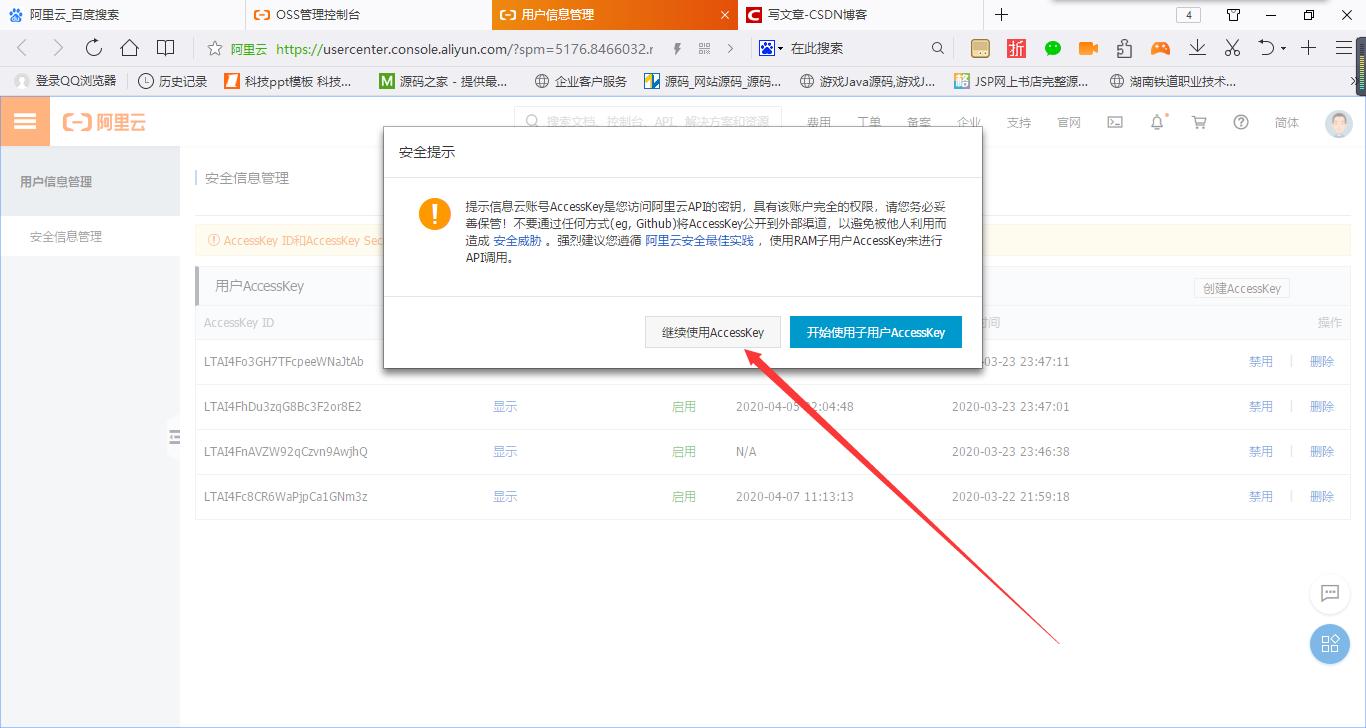Open the game controller toolbar icon
1366x728 pixels.
[x=1160, y=48]
